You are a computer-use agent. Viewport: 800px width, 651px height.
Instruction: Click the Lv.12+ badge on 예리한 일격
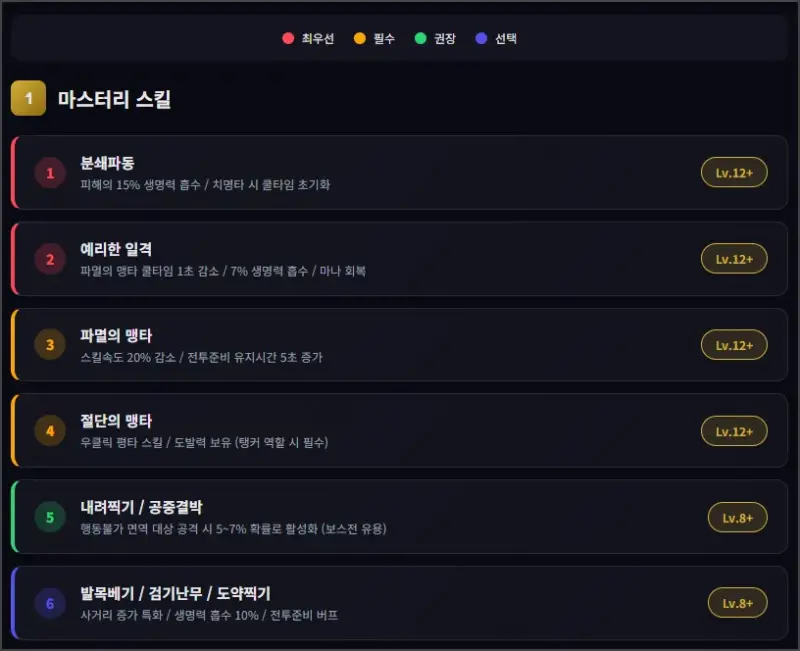click(735, 259)
